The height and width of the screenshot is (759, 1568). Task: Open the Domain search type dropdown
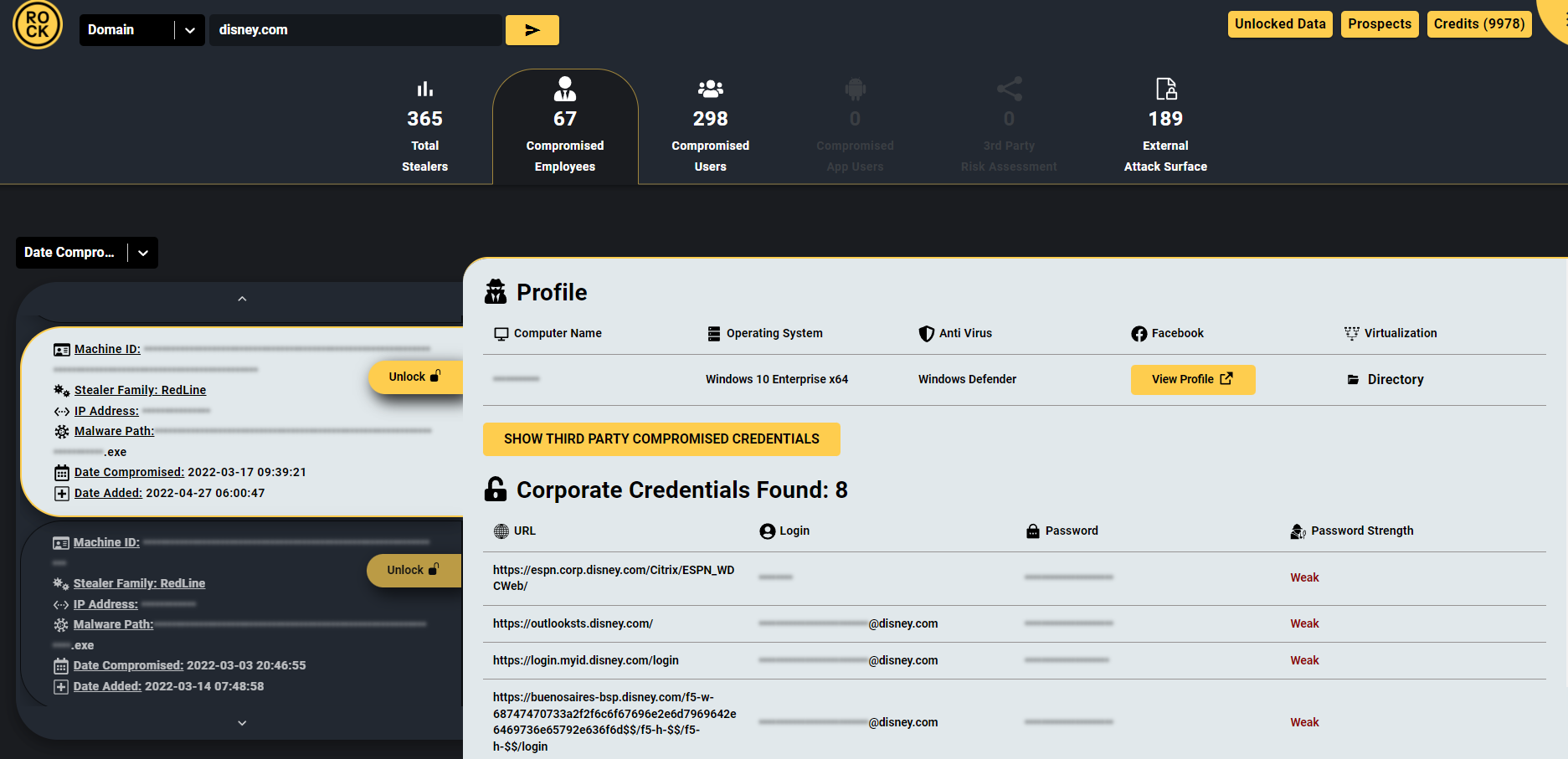coord(142,30)
